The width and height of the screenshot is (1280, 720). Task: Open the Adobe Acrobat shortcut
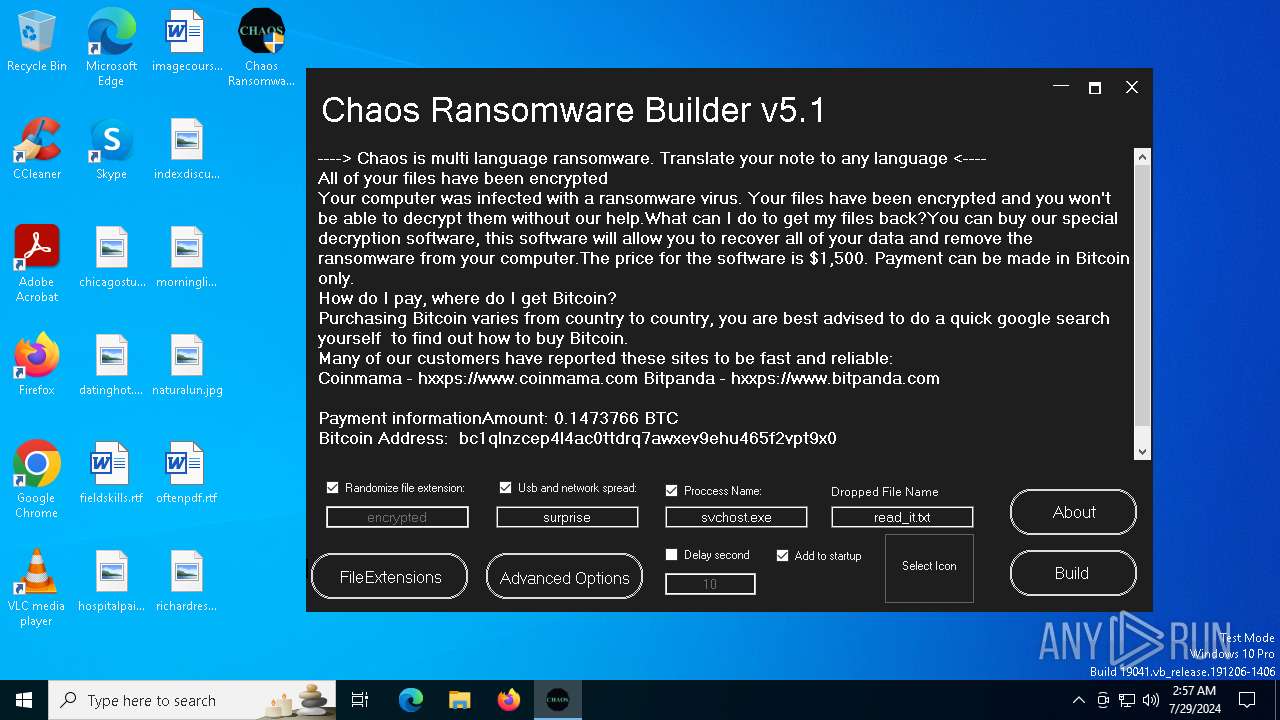[x=36, y=264]
